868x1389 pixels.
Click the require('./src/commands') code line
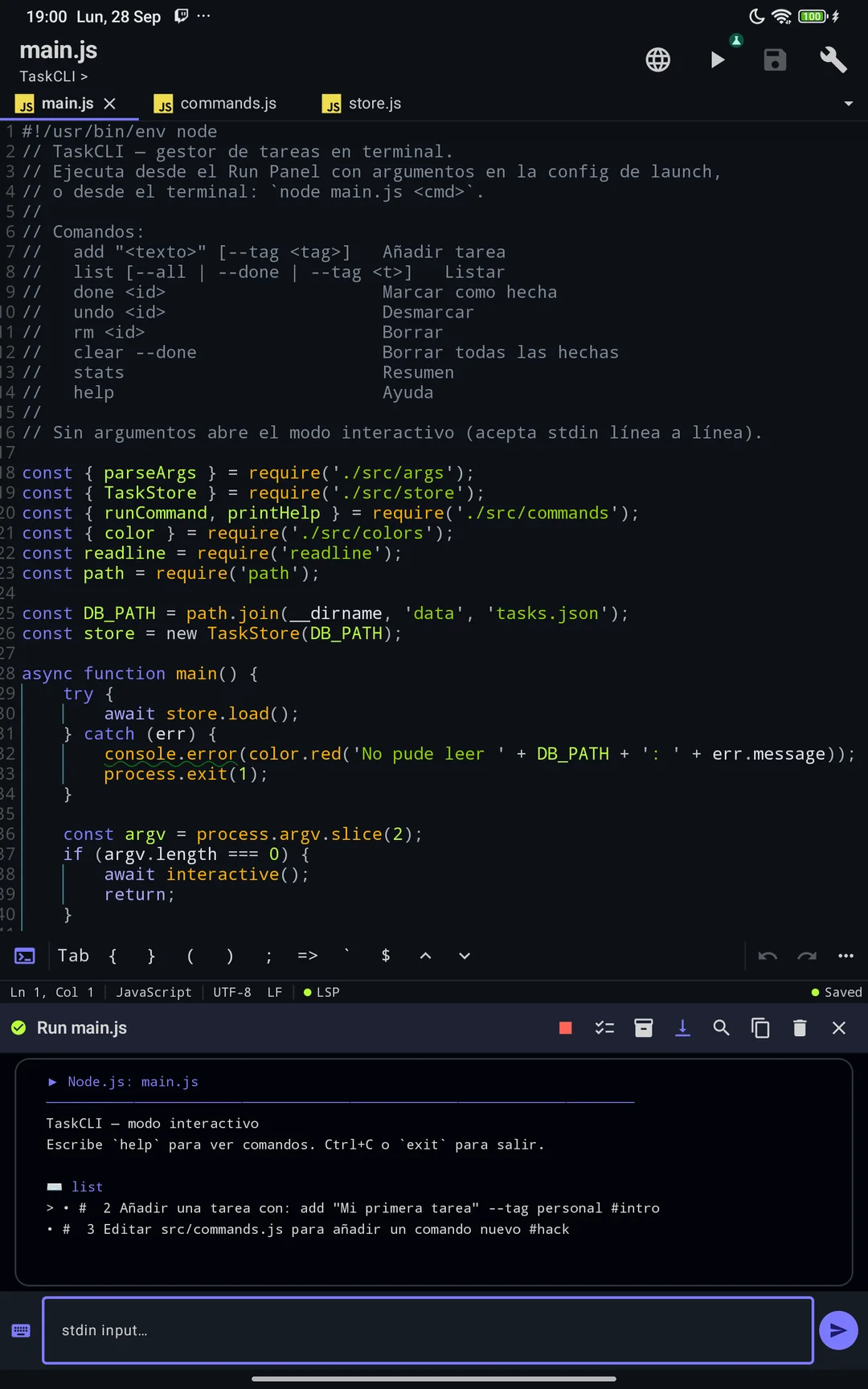point(330,513)
